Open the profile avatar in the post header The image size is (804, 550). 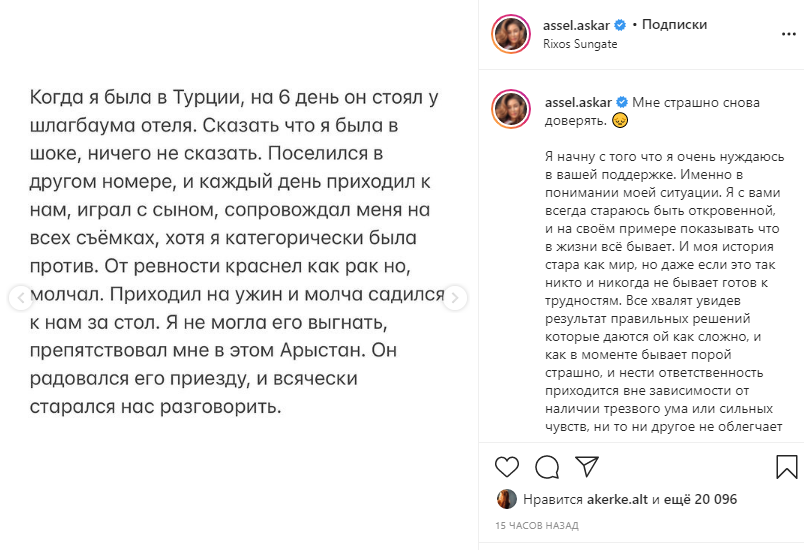tap(510, 34)
